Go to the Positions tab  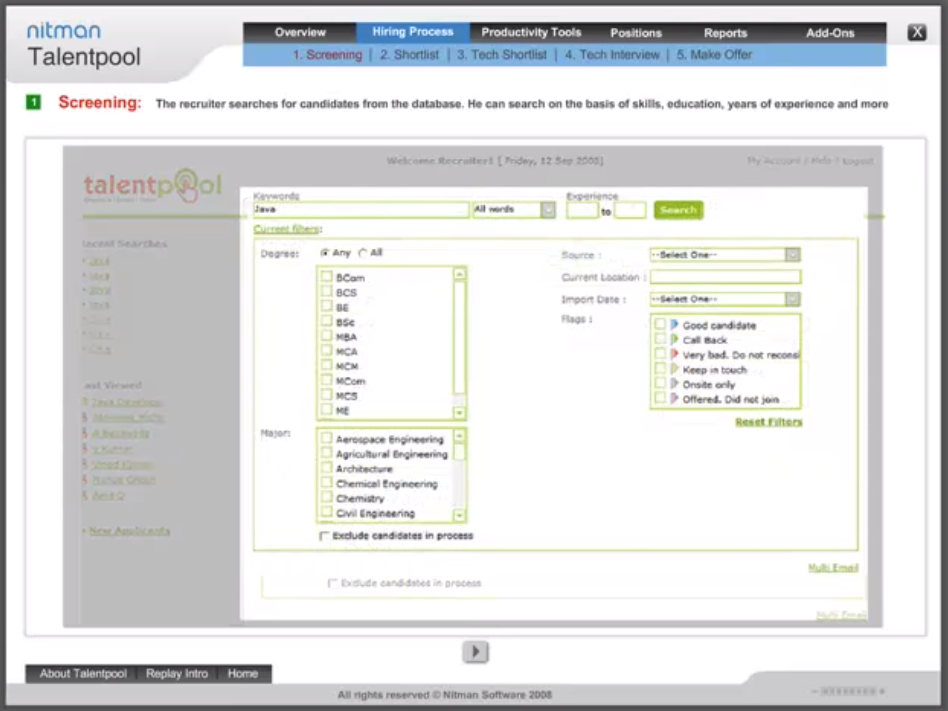[x=635, y=33]
